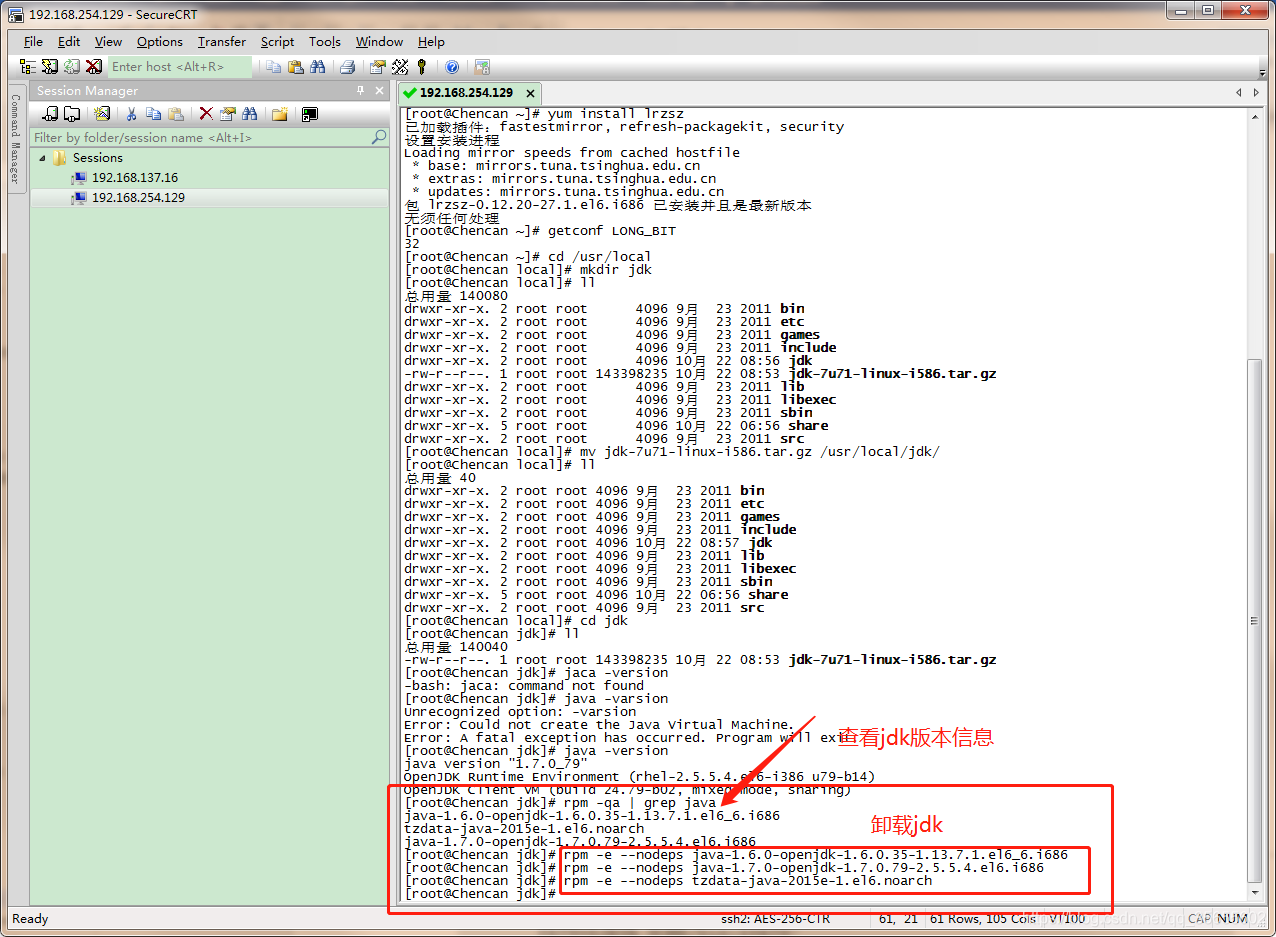Select session 192.168.254.129 in tree
1276x937 pixels.
(x=138, y=198)
